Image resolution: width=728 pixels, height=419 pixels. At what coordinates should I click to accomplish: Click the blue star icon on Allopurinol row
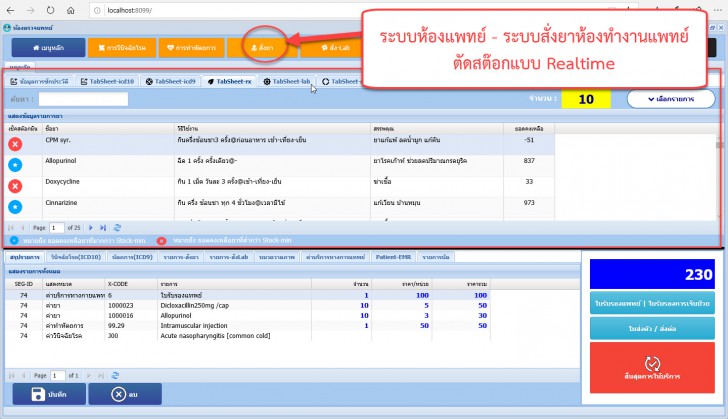(15, 165)
